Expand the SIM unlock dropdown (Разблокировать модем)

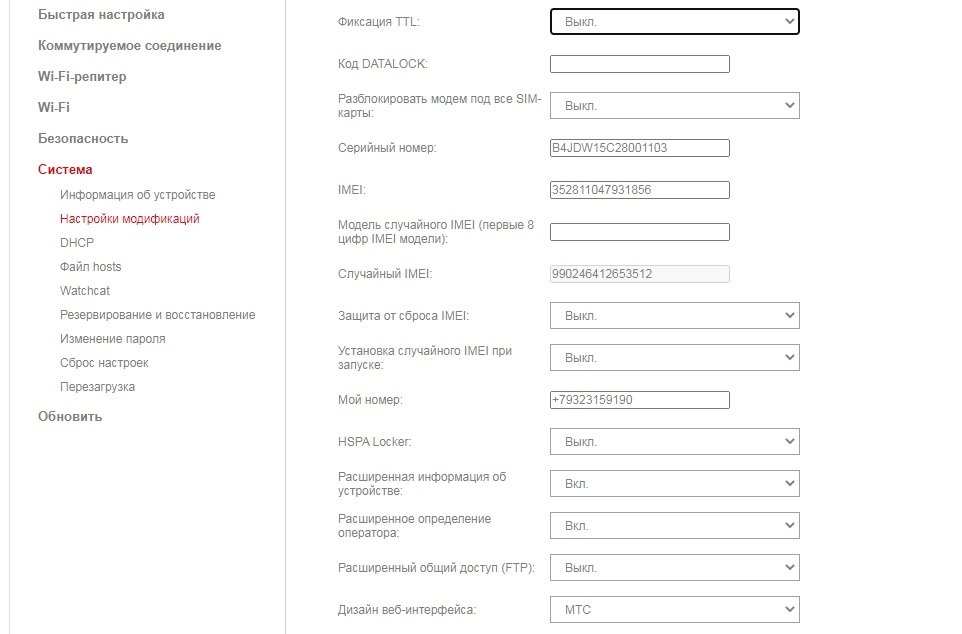(674, 106)
